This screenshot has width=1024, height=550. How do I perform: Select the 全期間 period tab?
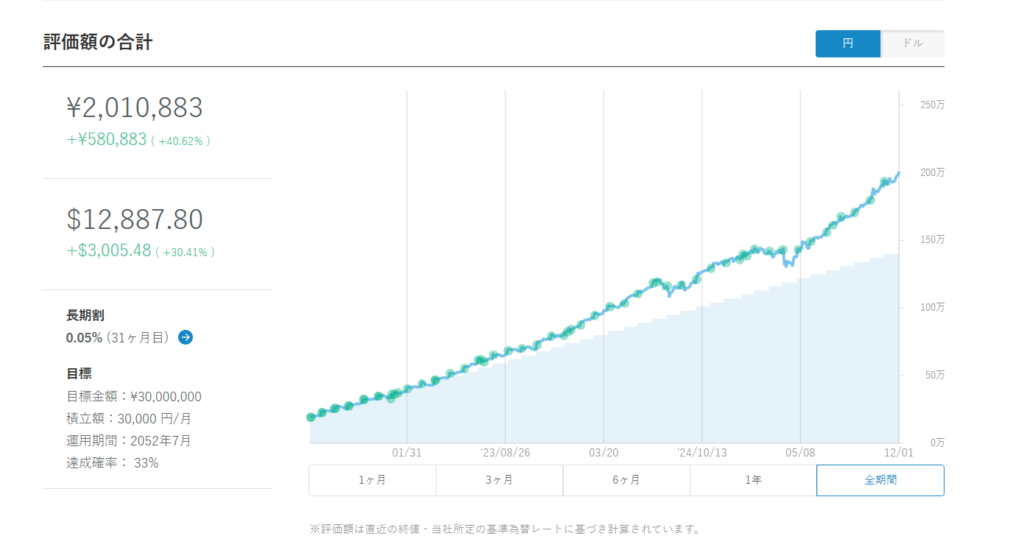[880, 480]
